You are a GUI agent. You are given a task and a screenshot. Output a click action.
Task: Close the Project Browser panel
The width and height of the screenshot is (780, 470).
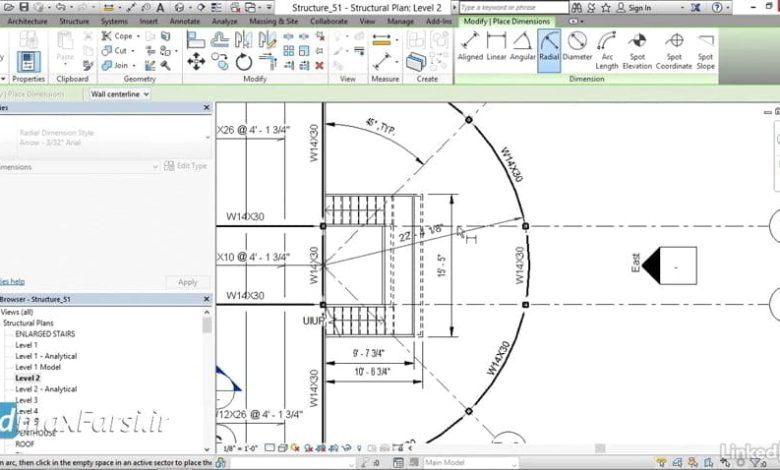[x=206, y=299]
